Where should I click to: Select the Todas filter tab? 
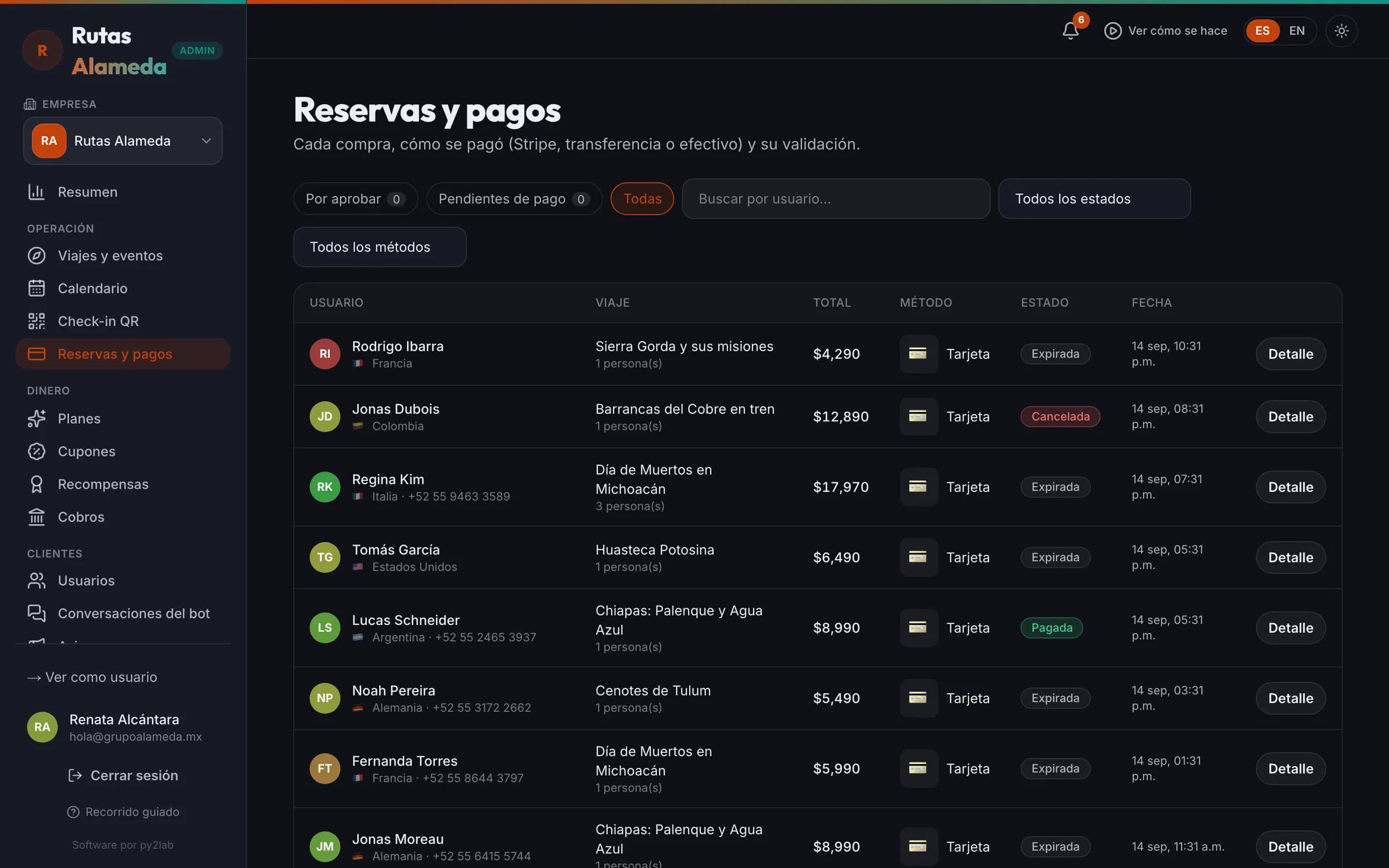pos(642,198)
